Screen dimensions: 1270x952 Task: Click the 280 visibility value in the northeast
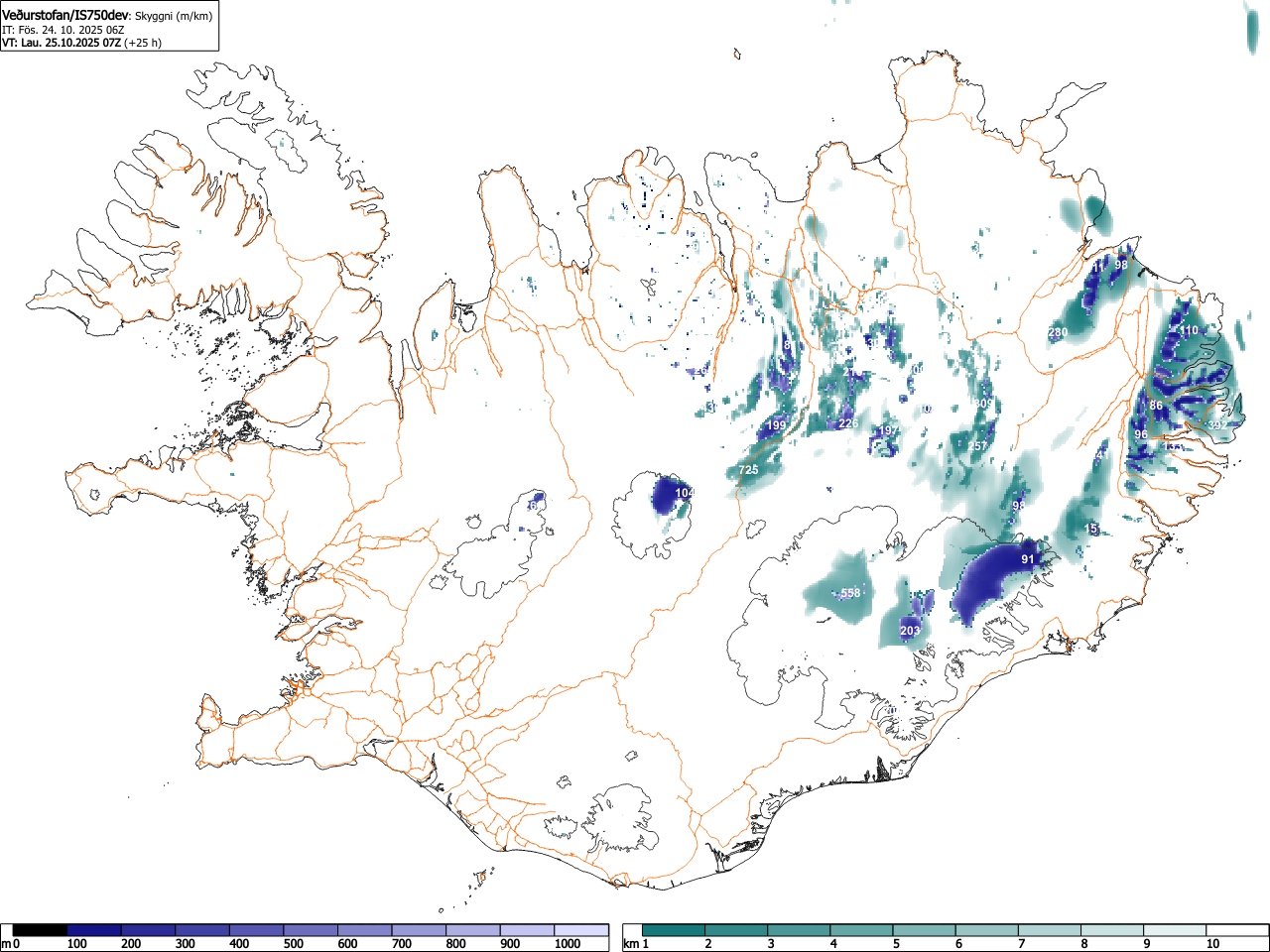click(x=1059, y=332)
